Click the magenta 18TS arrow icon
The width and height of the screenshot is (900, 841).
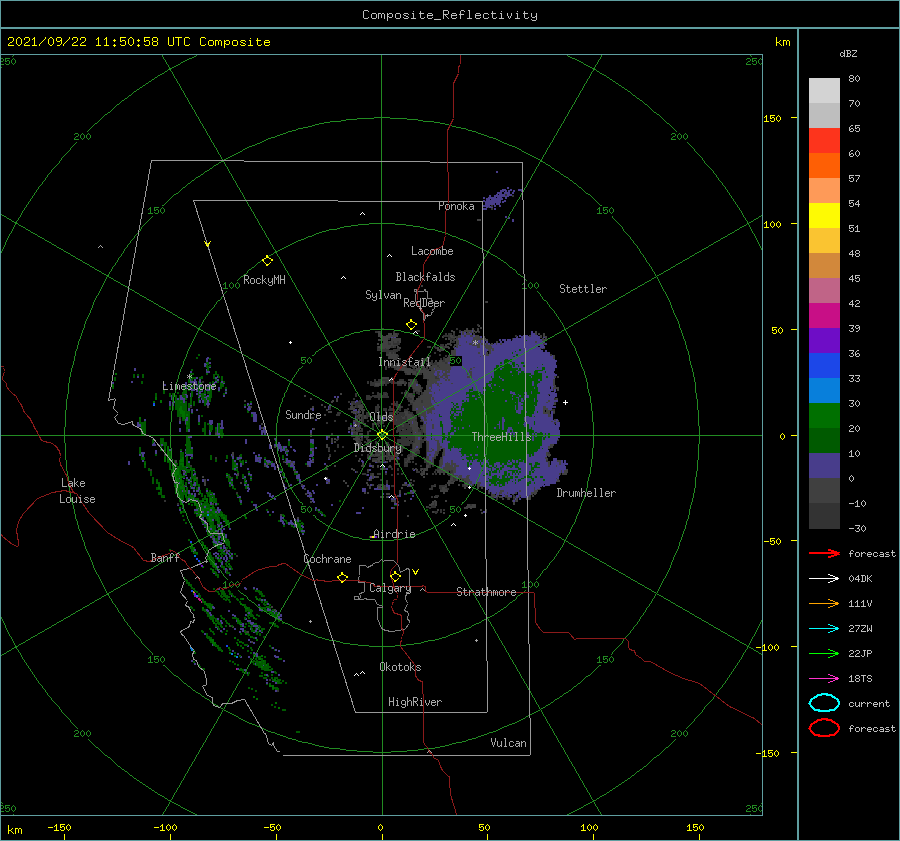tap(824, 679)
